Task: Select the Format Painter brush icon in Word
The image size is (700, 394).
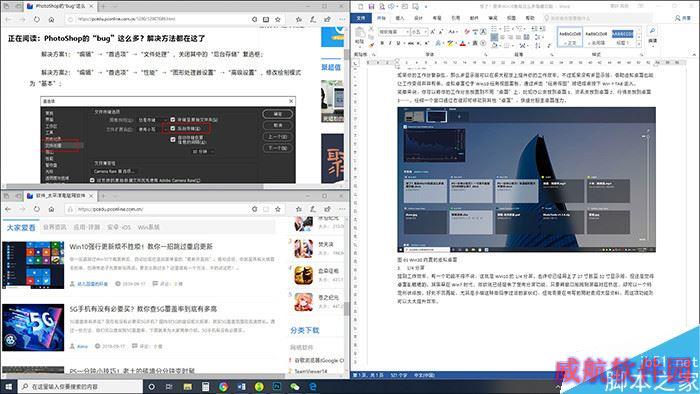Action: pyautogui.click(x=371, y=45)
